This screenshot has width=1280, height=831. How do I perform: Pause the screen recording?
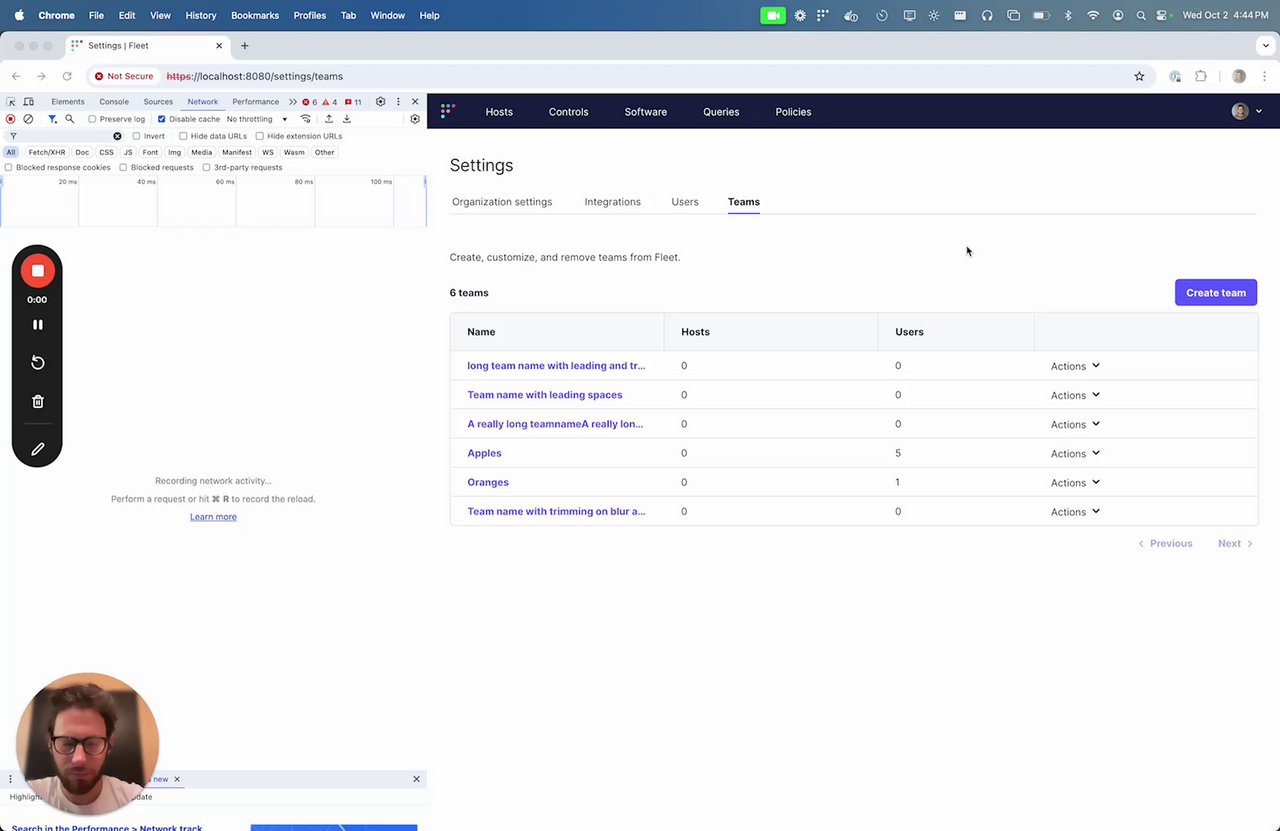(37, 324)
